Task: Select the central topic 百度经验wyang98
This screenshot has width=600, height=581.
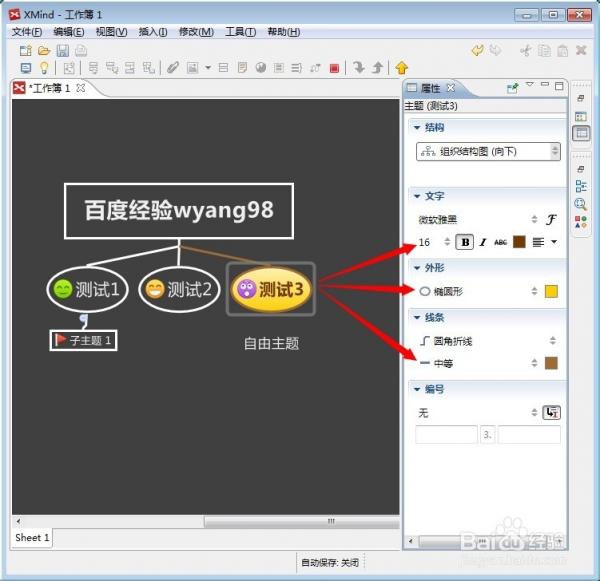Action: [179, 211]
